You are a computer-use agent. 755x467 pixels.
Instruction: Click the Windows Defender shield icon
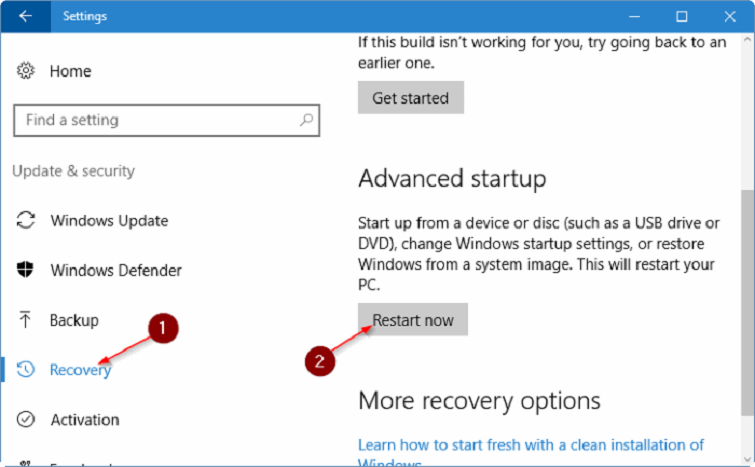27,270
